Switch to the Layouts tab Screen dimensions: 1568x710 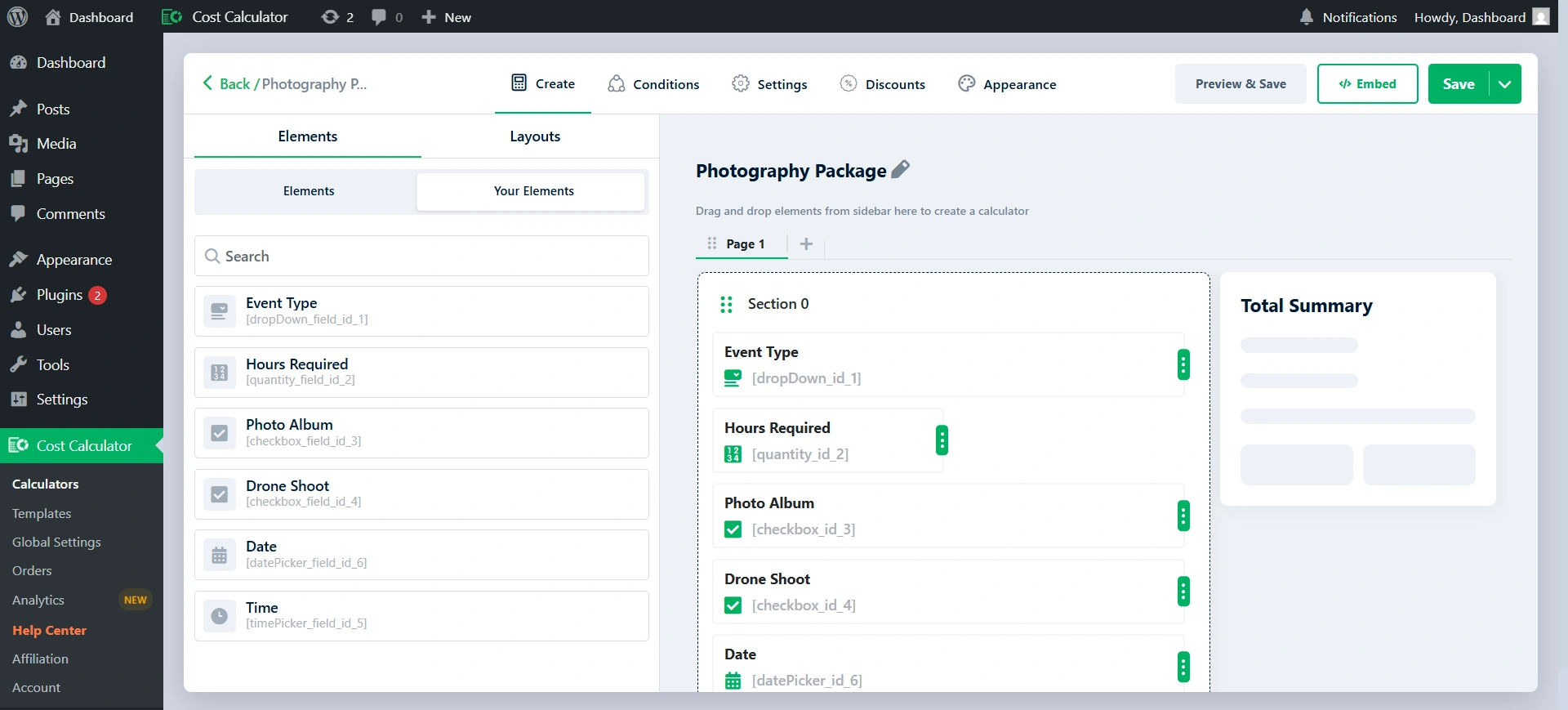(535, 136)
